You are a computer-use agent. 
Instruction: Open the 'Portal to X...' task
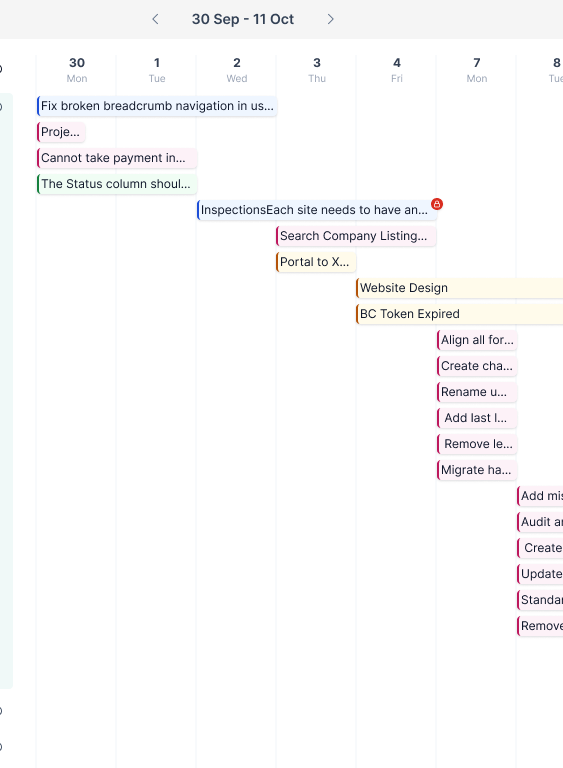[x=316, y=262]
